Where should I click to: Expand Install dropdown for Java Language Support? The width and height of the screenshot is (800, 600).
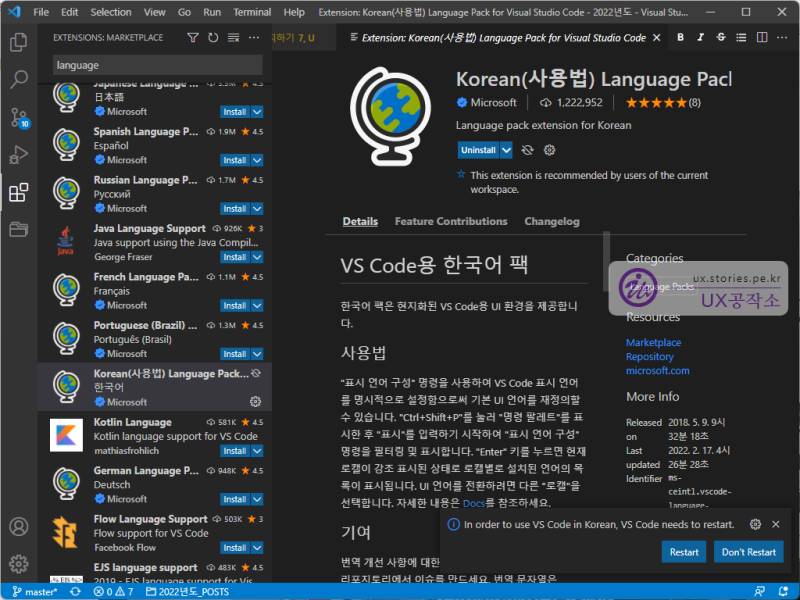click(x=258, y=257)
